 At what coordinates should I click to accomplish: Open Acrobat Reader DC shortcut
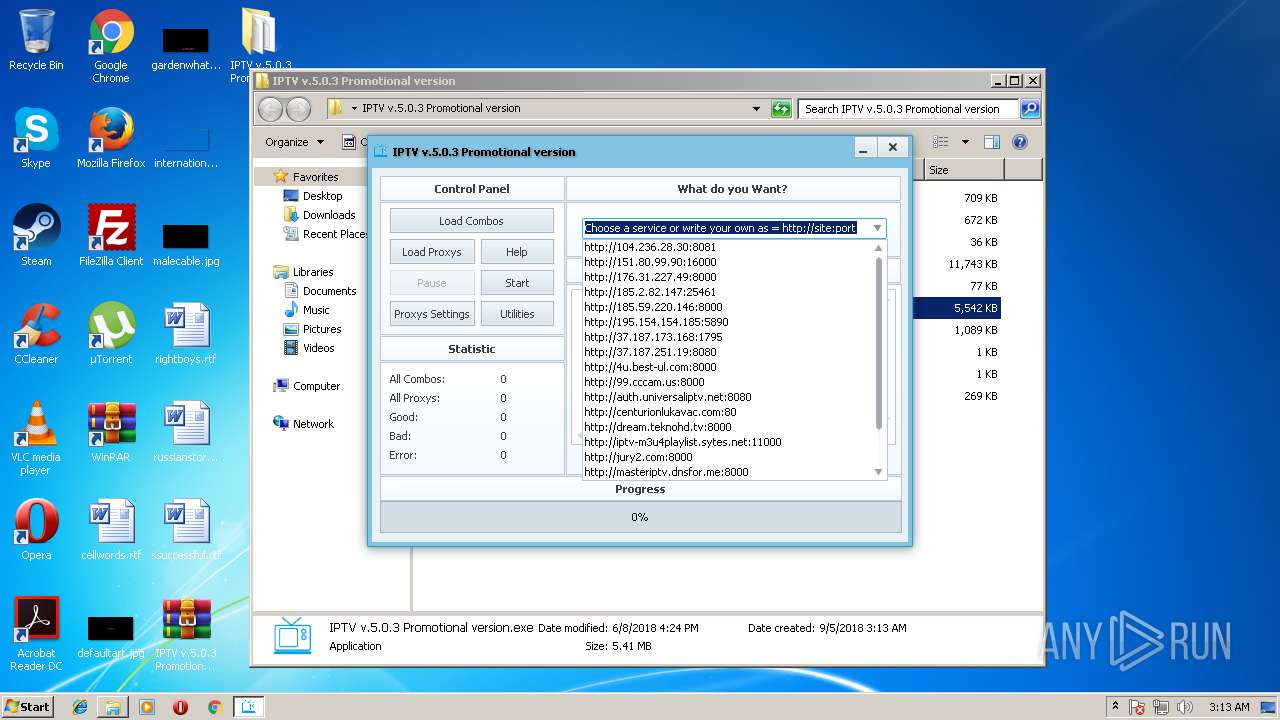coord(36,634)
